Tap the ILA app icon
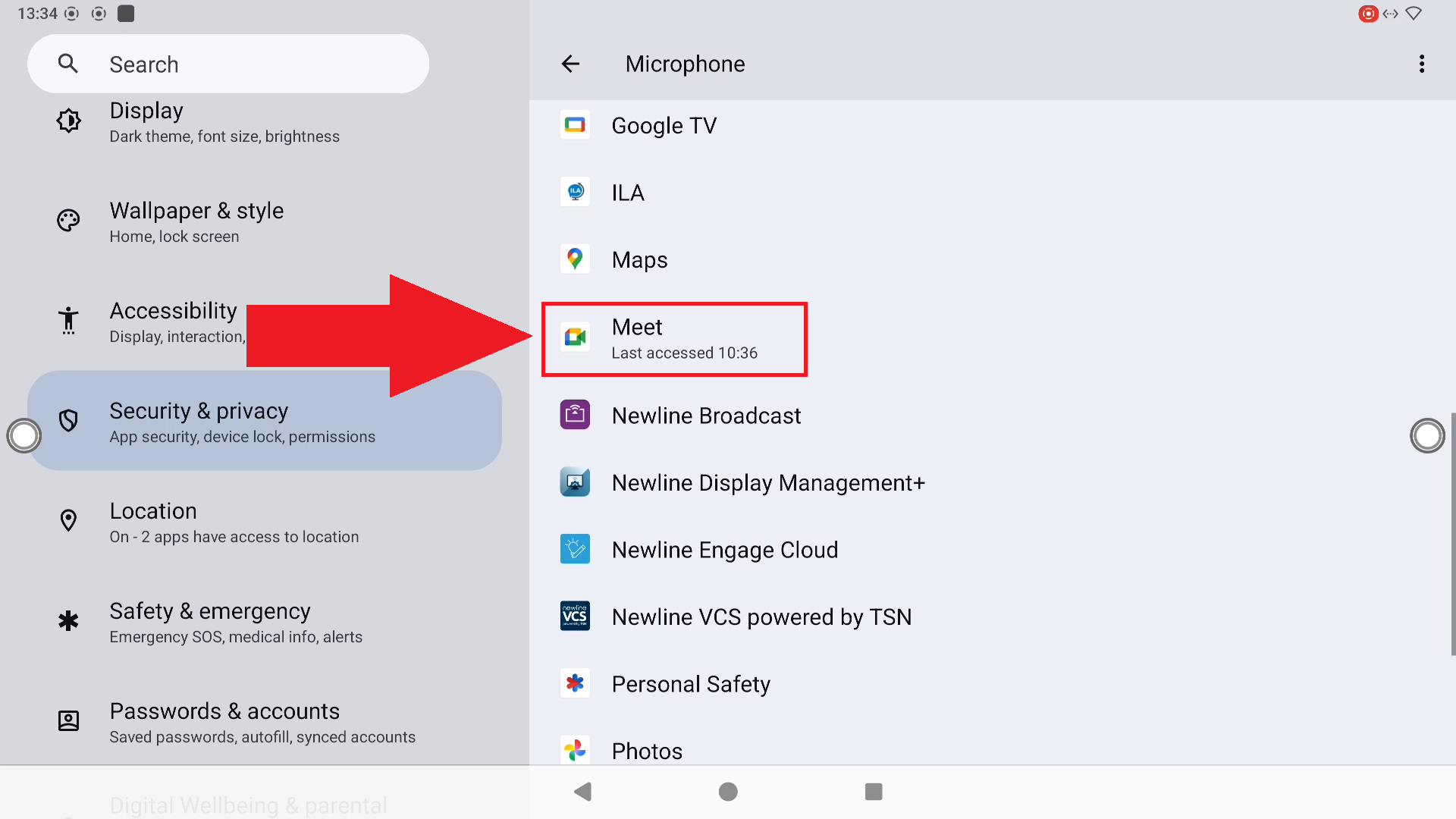Image resolution: width=1456 pixels, height=819 pixels. tap(575, 193)
